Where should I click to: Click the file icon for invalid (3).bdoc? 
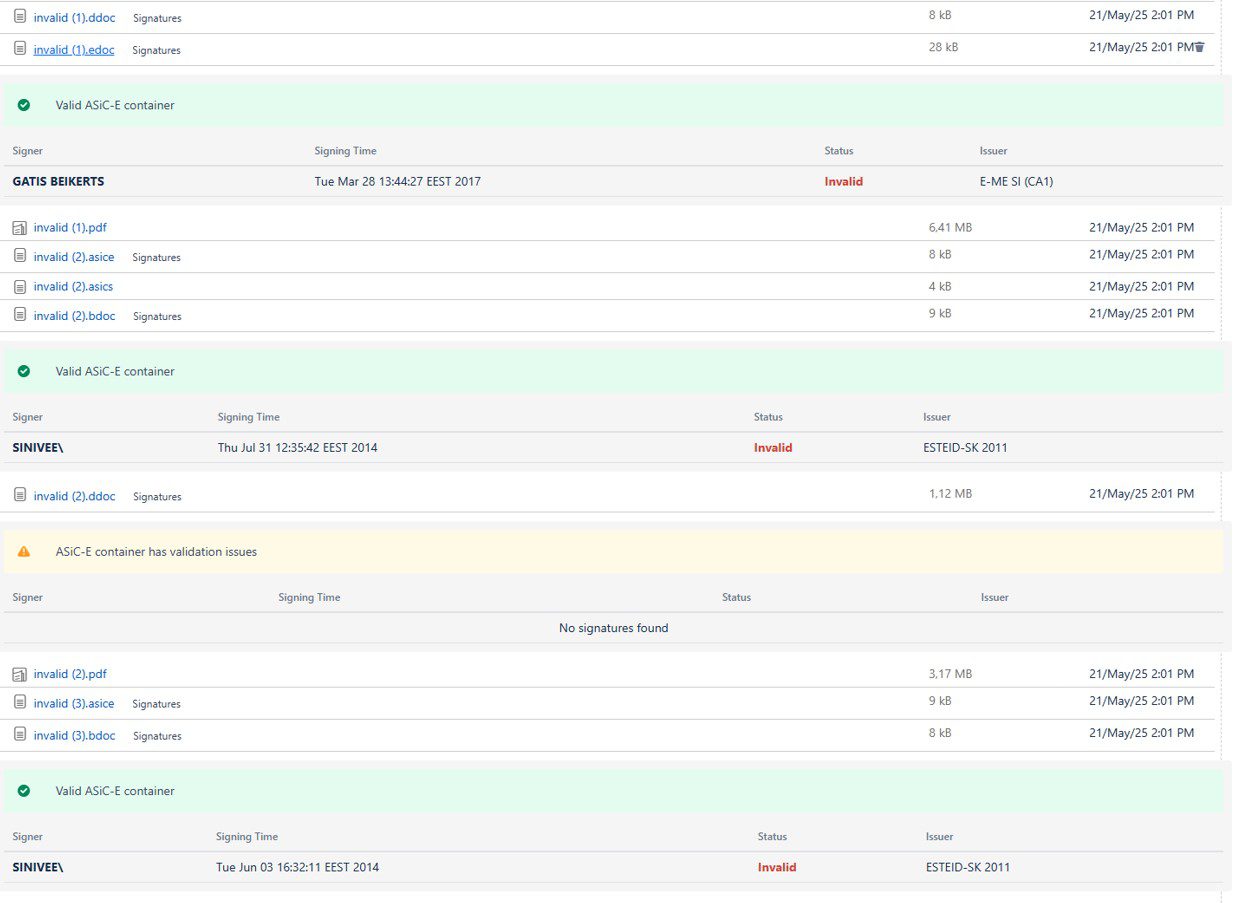coord(20,735)
